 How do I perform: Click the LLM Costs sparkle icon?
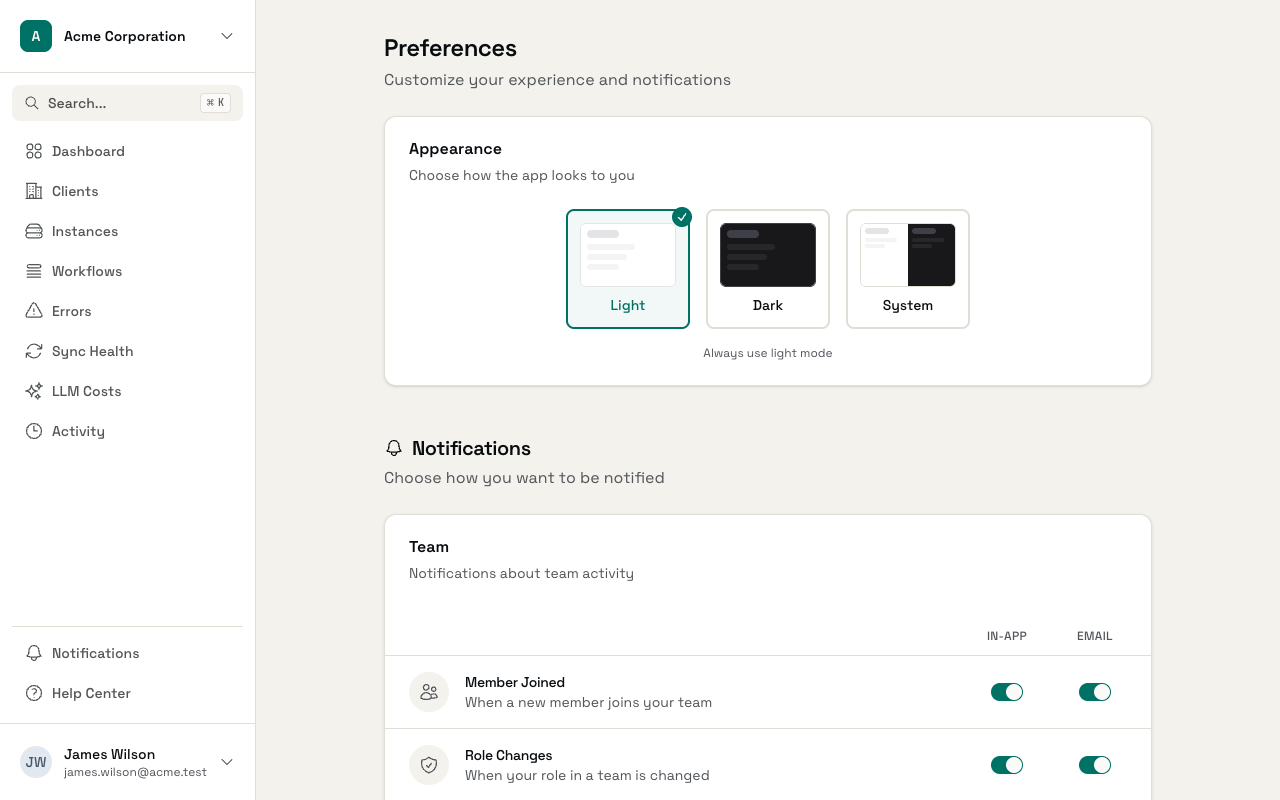pos(34,391)
